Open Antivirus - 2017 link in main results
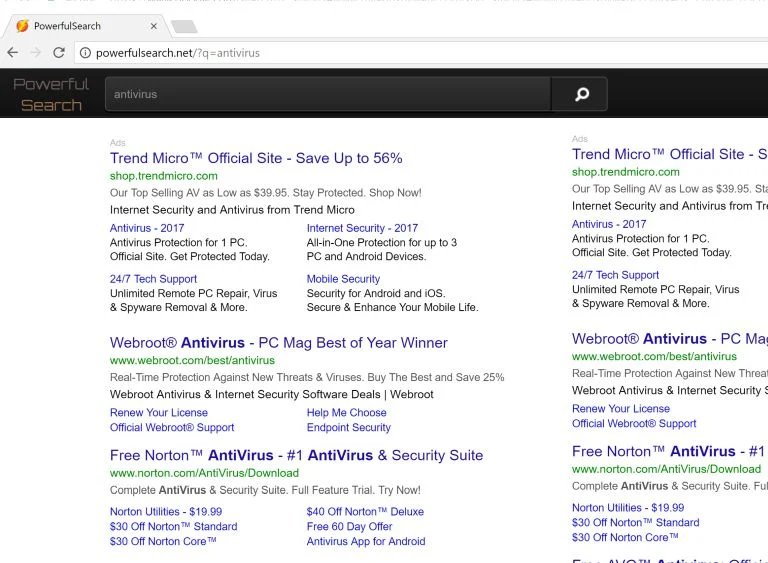 (x=147, y=228)
